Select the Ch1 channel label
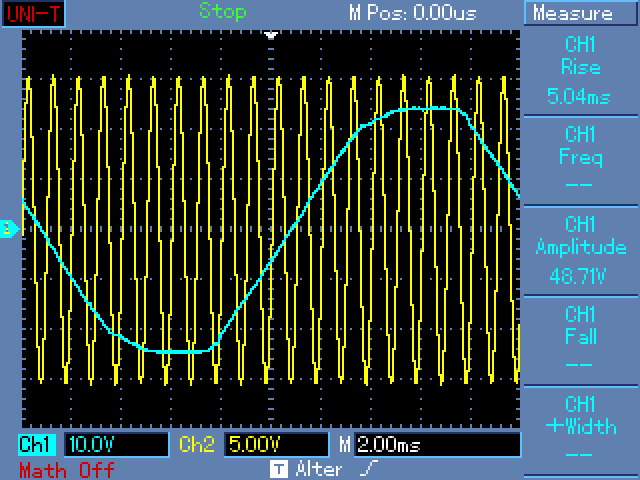Image resolution: width=640 pixels, height=480 pixels. (x=36, y=444)
